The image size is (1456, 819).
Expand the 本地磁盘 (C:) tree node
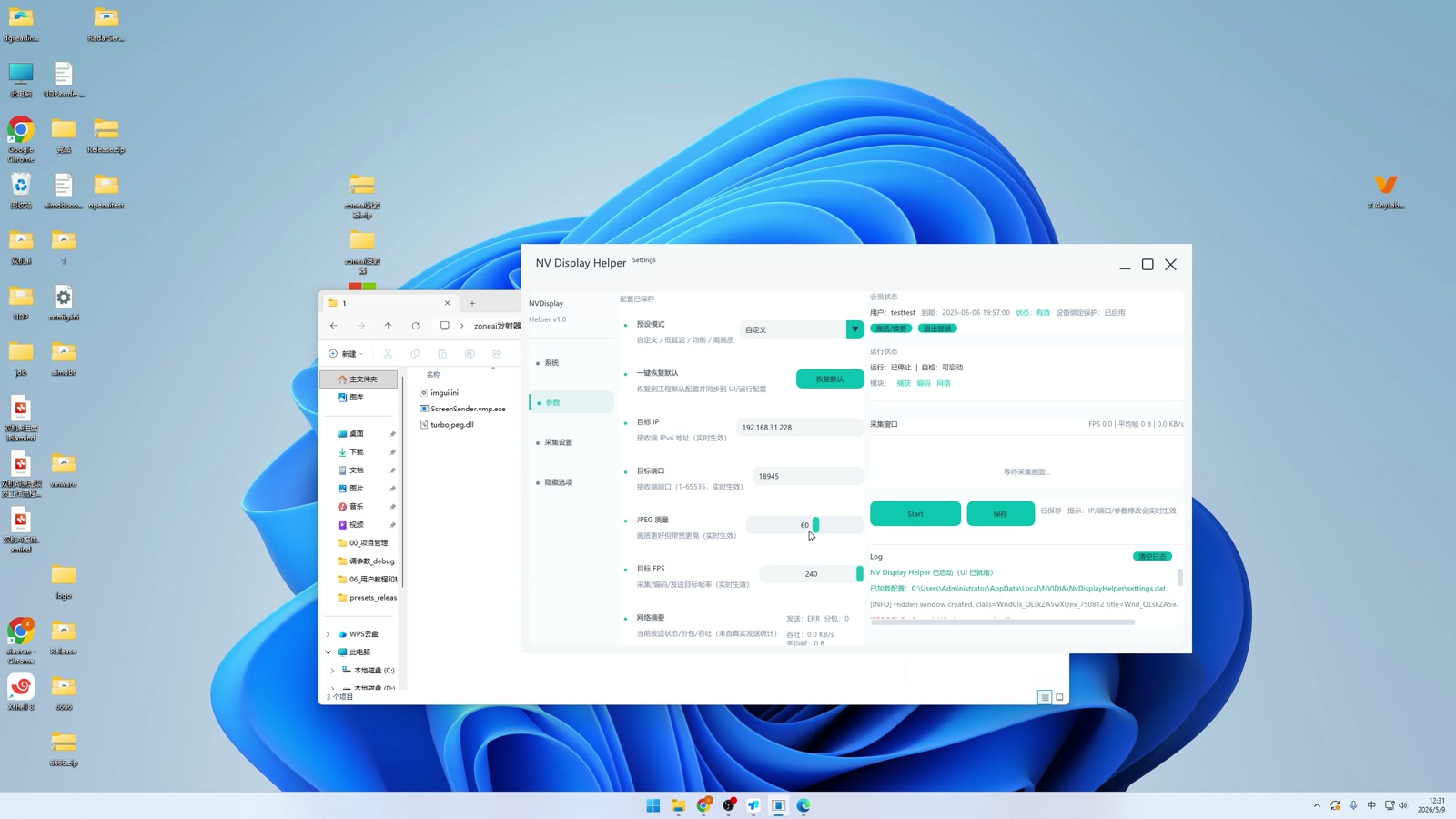click(333, 671)
